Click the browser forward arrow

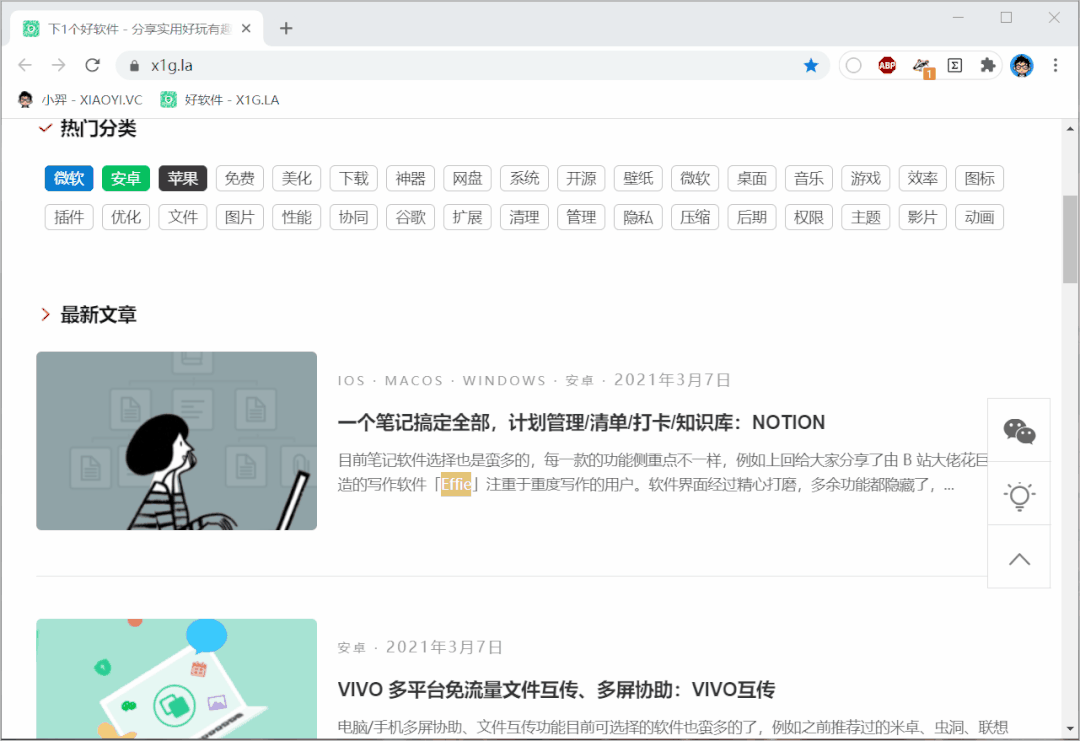59,65
